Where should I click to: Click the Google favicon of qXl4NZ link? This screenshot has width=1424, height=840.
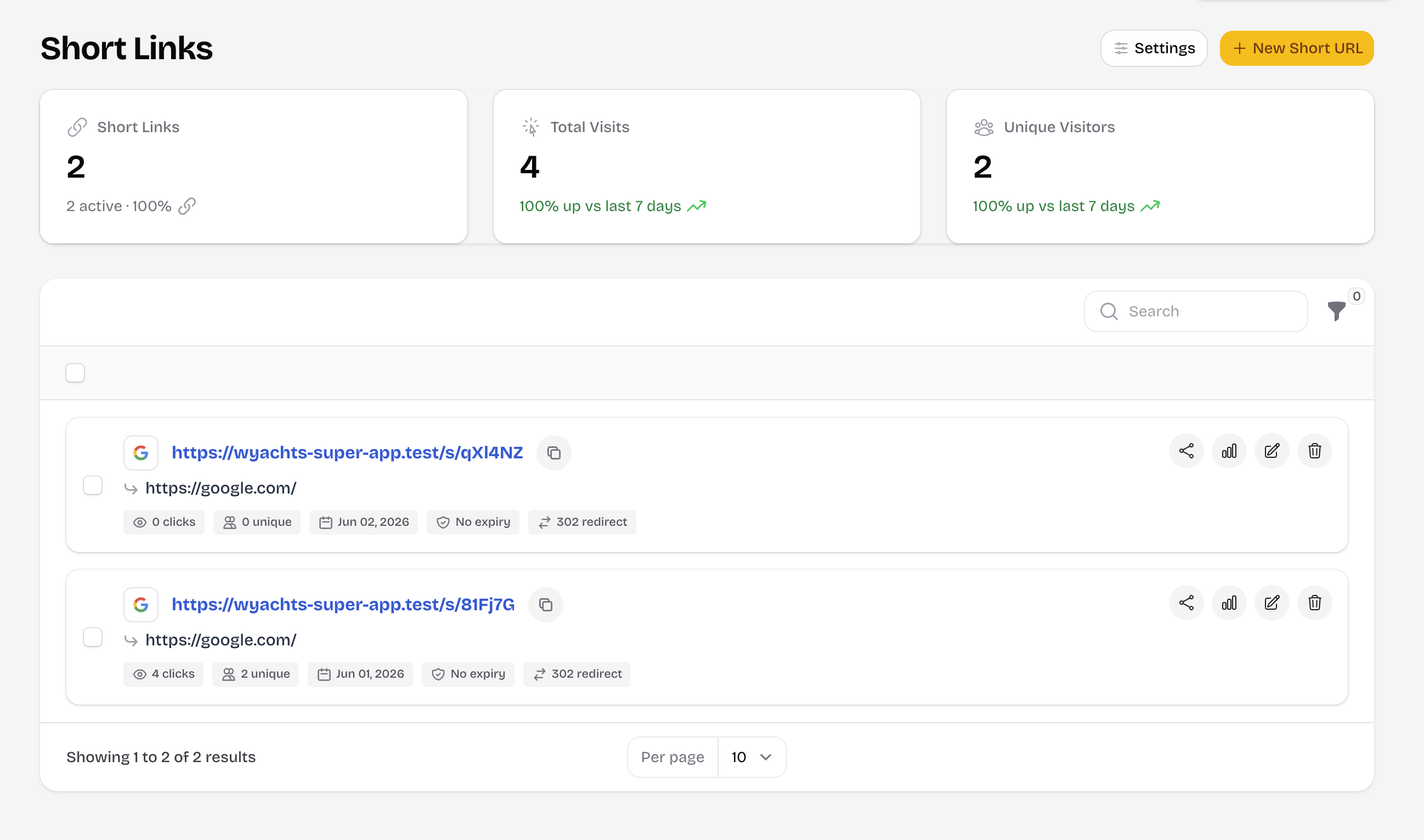pyautogui.click(x=140, y=453)
